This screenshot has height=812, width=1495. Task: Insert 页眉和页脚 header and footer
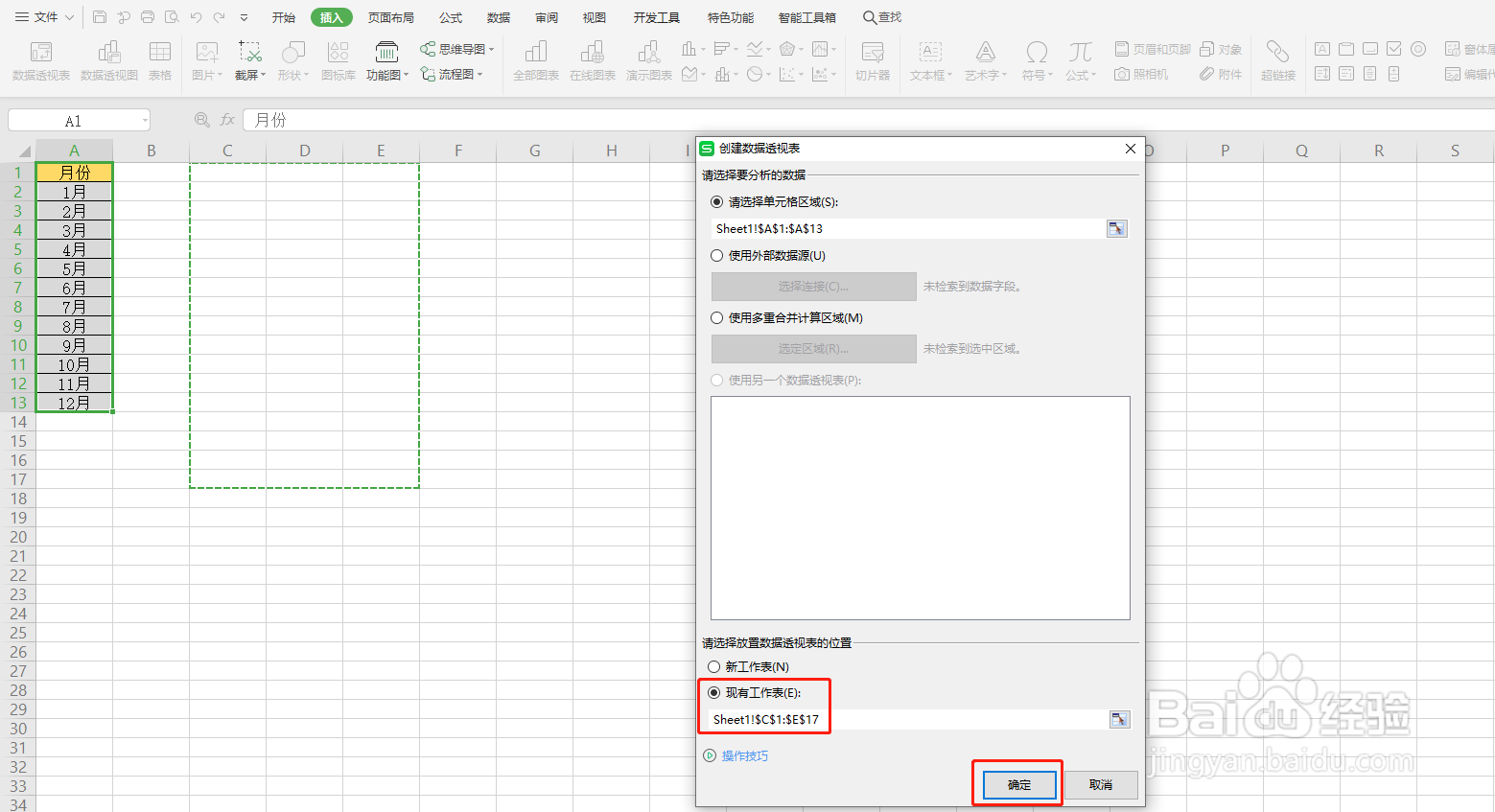(x=1153, y=49)
